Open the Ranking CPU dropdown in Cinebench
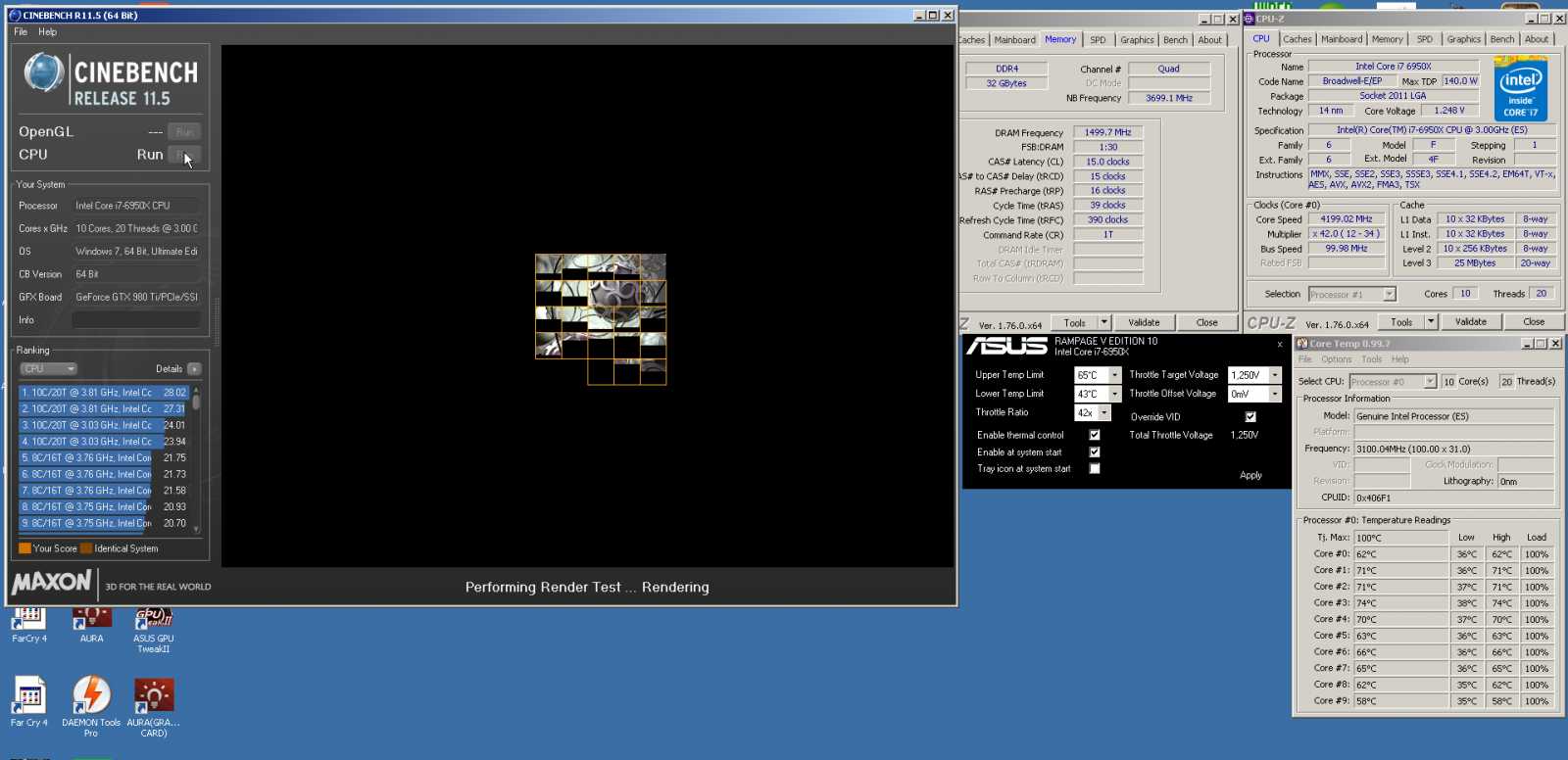This screenshot has width=1568, height=760. [x=48, y=369]
